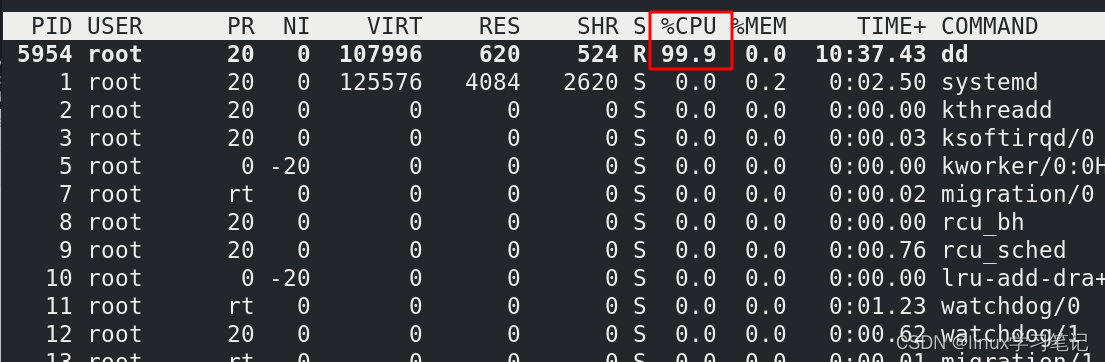The image size is (1105, 362).
Task: Click the 10:37.43 time value
Action: (x=871, y=54)
